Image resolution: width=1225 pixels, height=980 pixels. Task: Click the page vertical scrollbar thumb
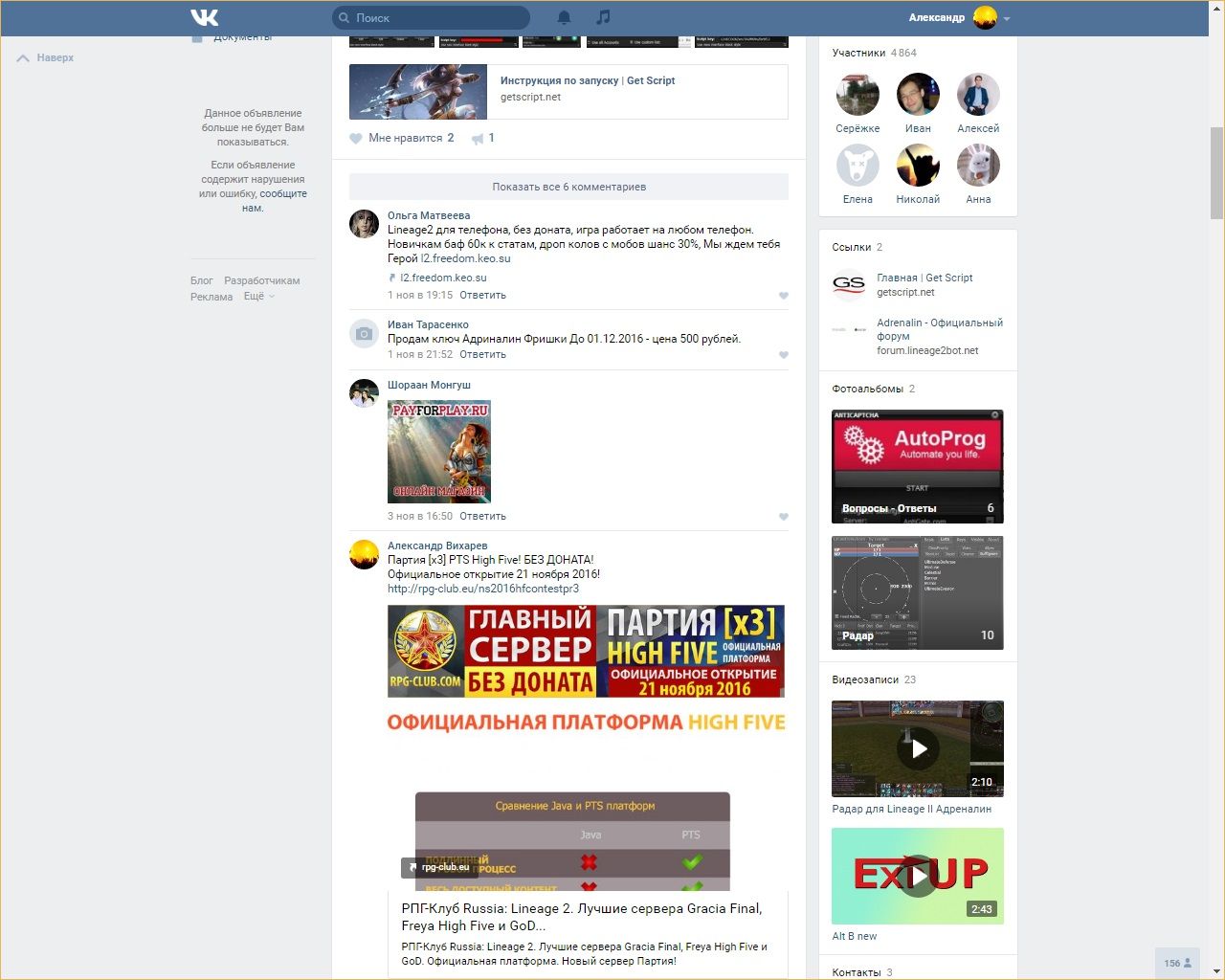(x=1216, y=172)
